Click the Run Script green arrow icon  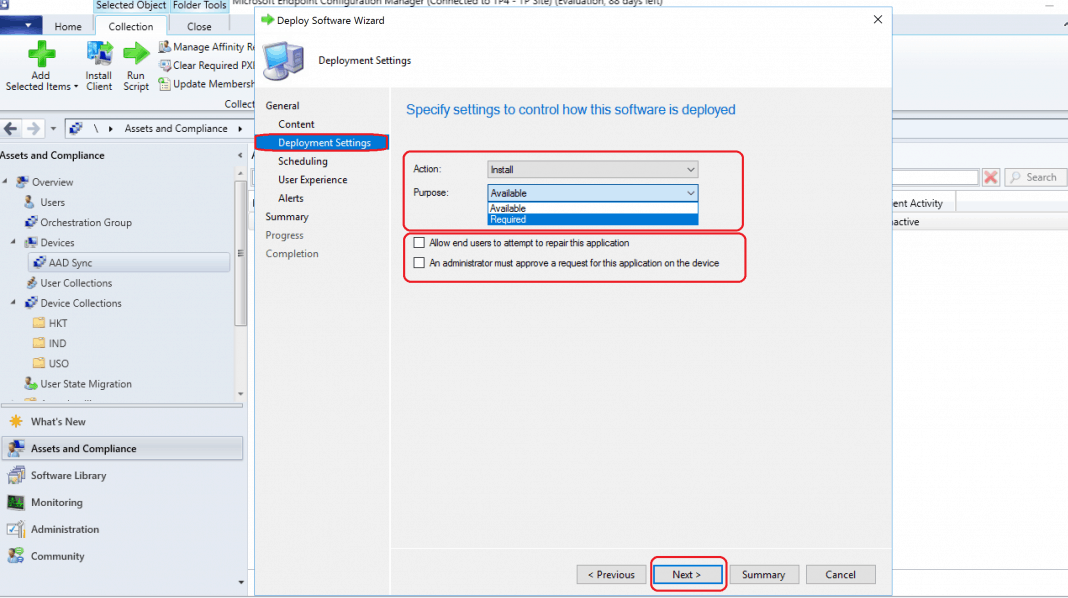click(136, 54)
